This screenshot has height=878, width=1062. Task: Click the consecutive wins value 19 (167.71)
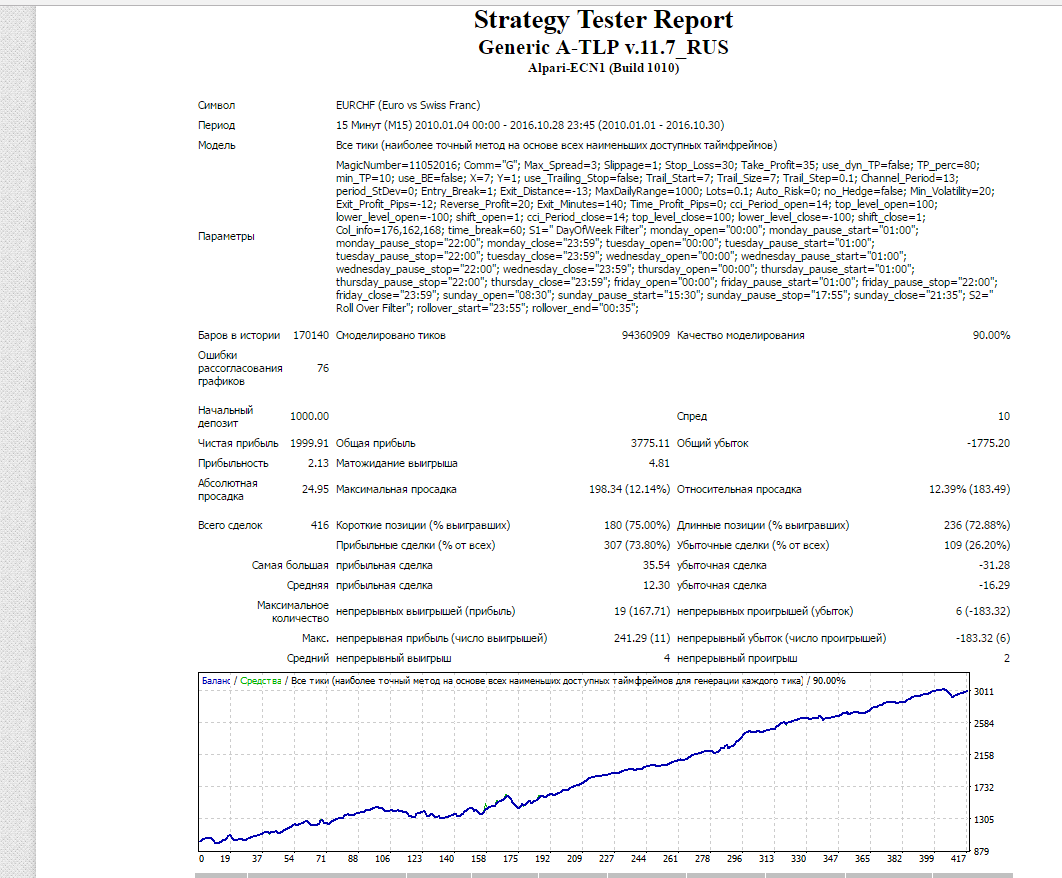(642, 611)
